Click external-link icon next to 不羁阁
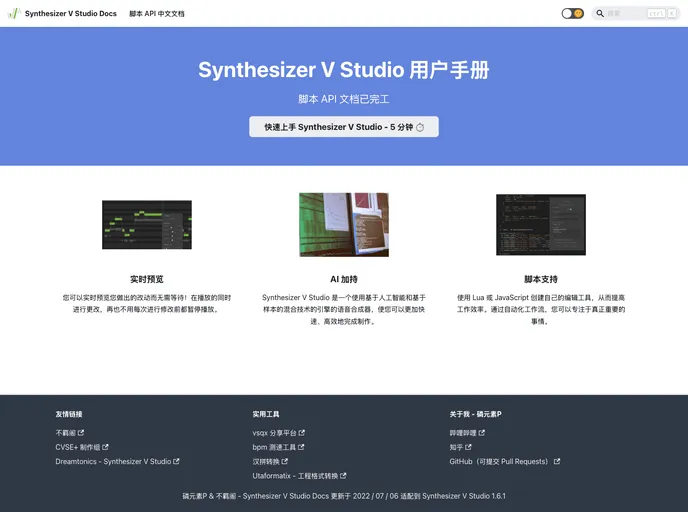Viewport: 688px width, 512px height. [81, 433]
